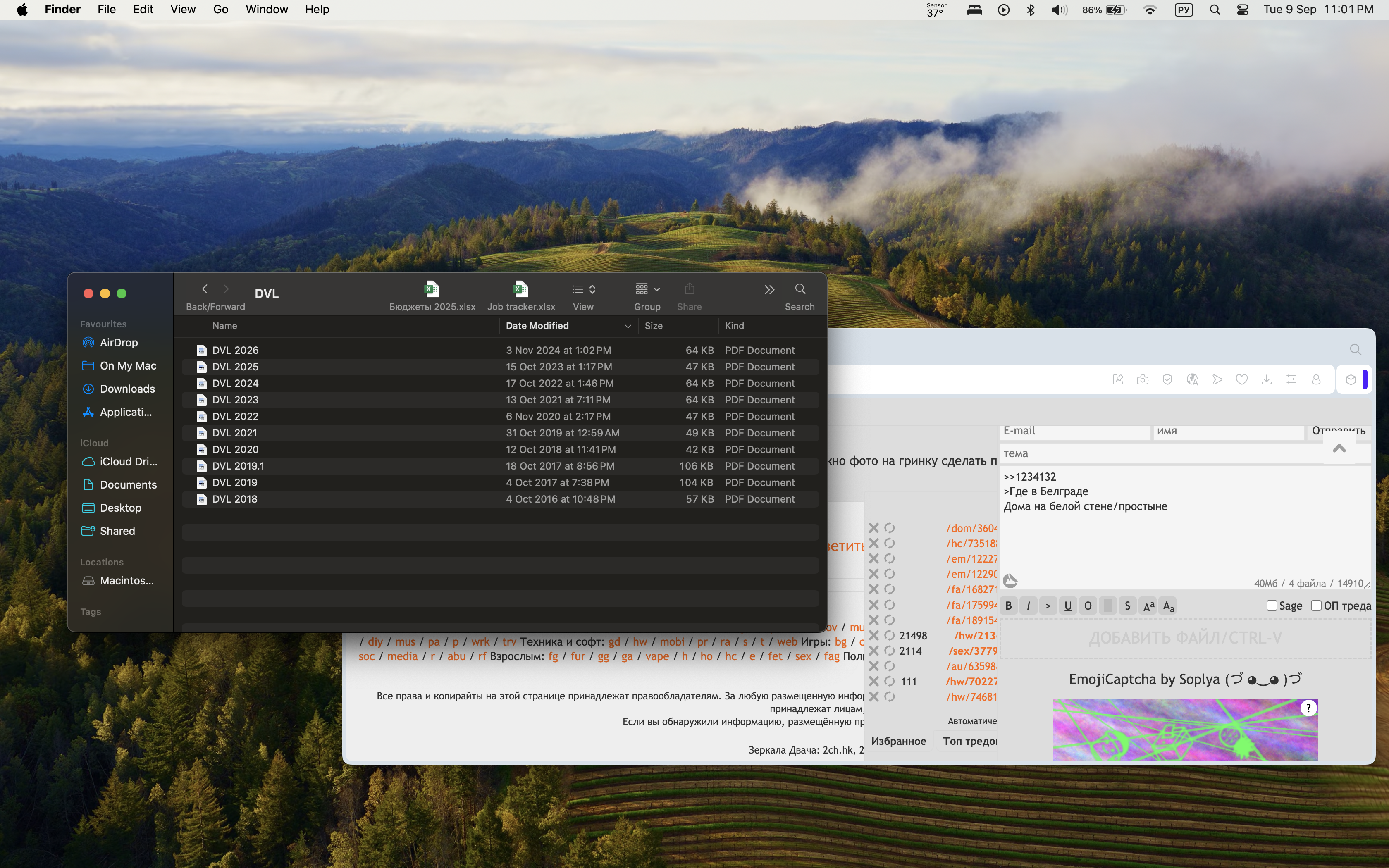The image size is (1389, 868).
Task: Open browser downloads arrow icon
Action: coord(1266,379)
